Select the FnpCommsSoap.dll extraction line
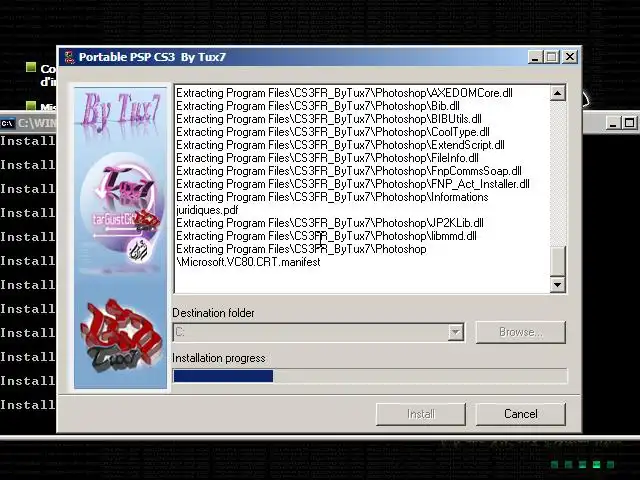The height and width of the screenshot is (480, 640). tap(349, 171)
